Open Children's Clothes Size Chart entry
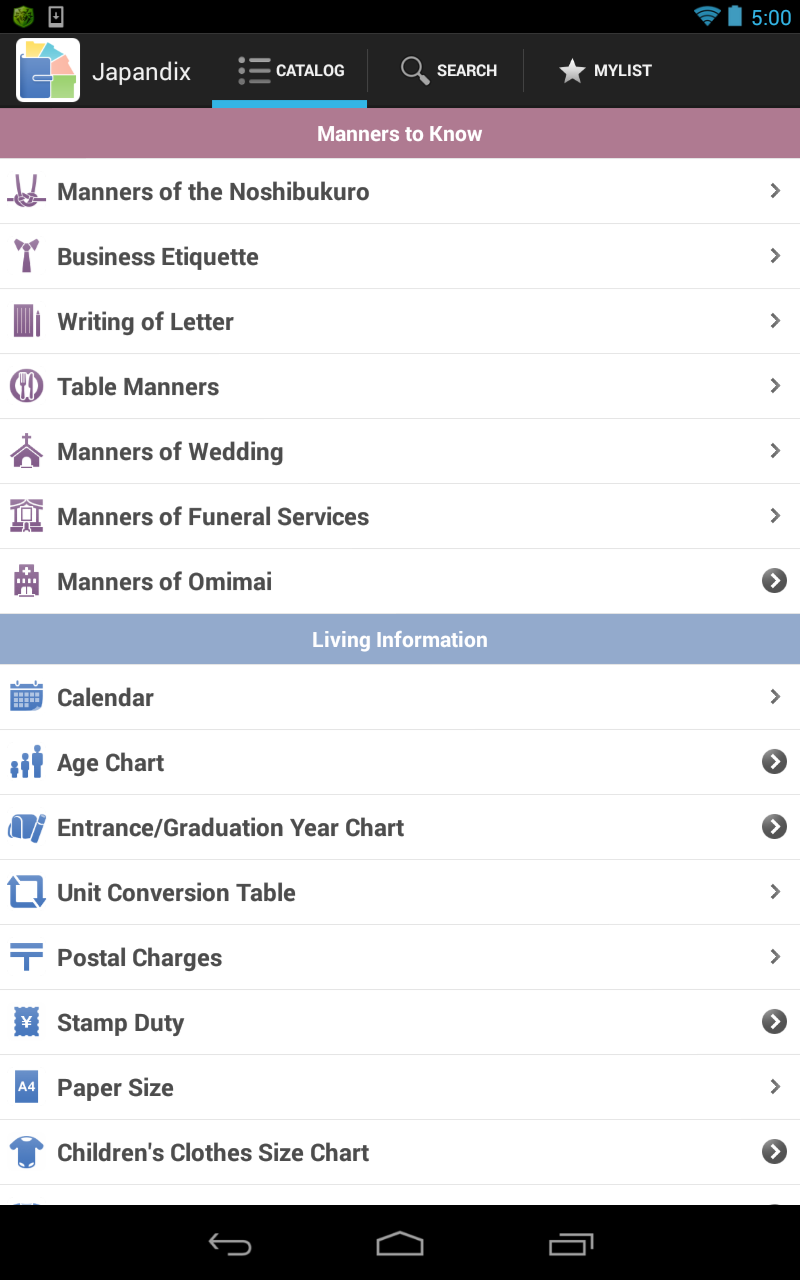 400,1152
